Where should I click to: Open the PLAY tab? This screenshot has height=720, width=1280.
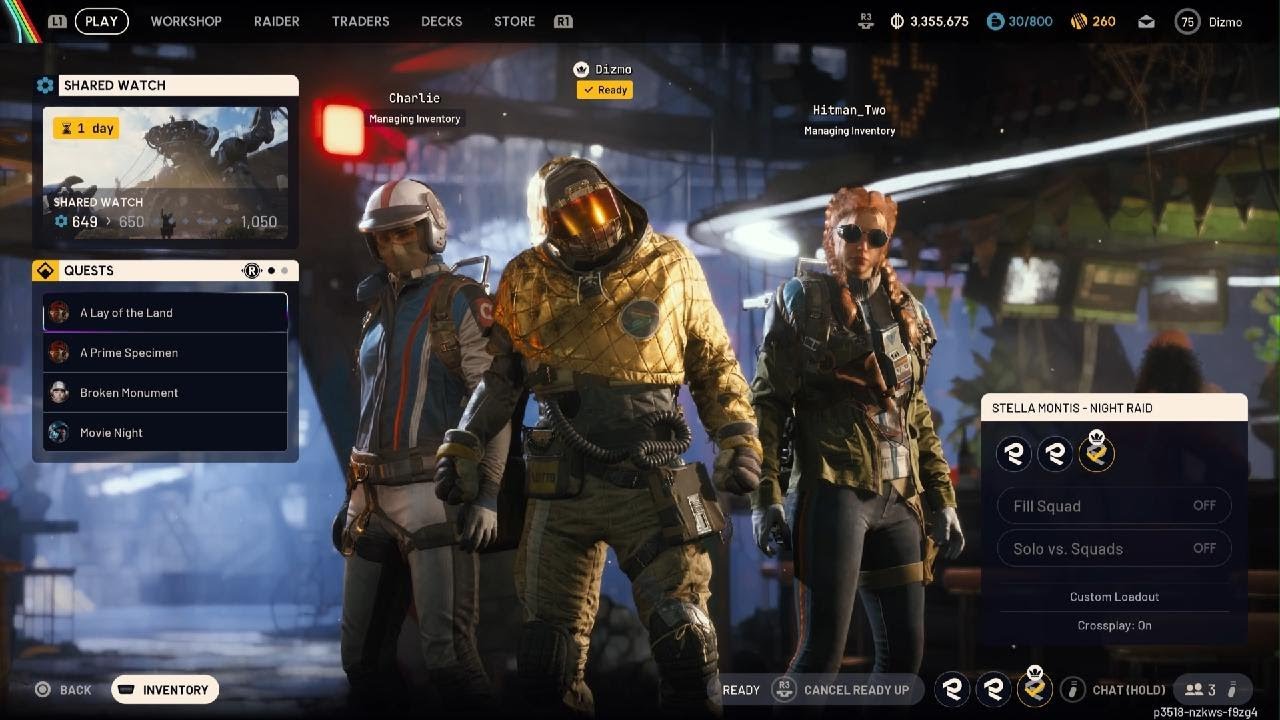101,21
